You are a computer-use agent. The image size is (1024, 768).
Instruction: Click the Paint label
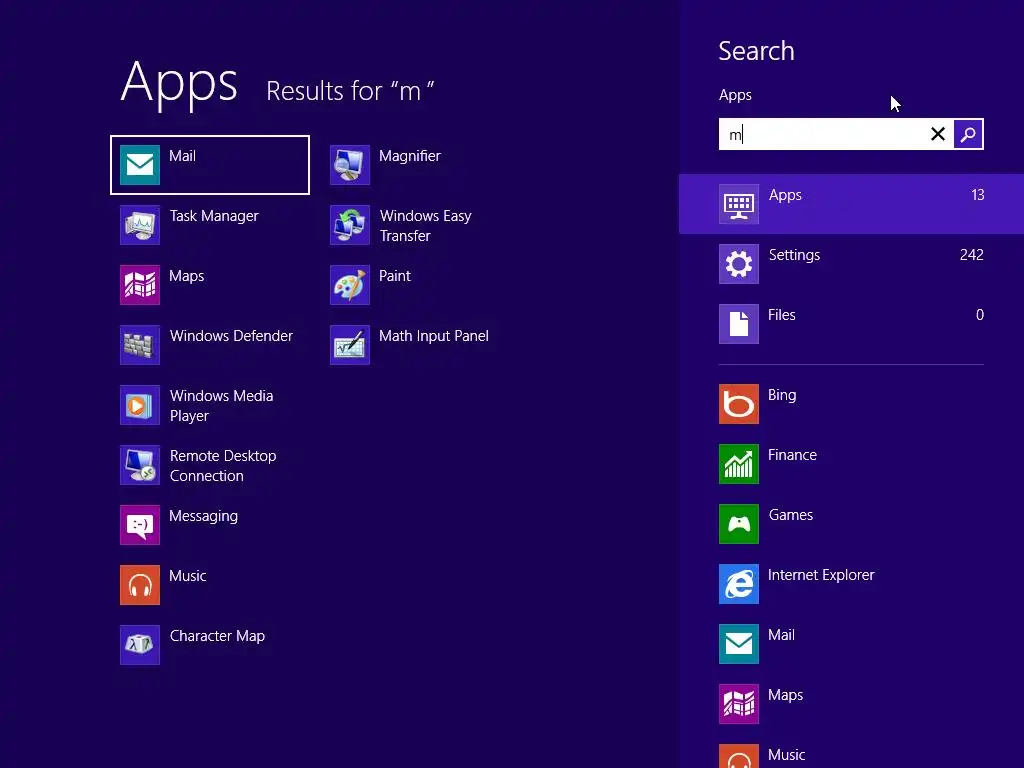[x=394, y=276]
